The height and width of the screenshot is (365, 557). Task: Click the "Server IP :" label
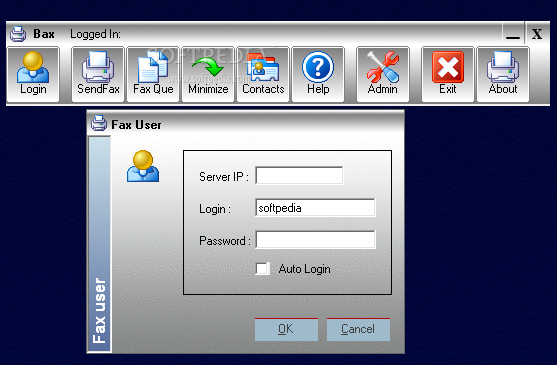click(x=224, y=176)
